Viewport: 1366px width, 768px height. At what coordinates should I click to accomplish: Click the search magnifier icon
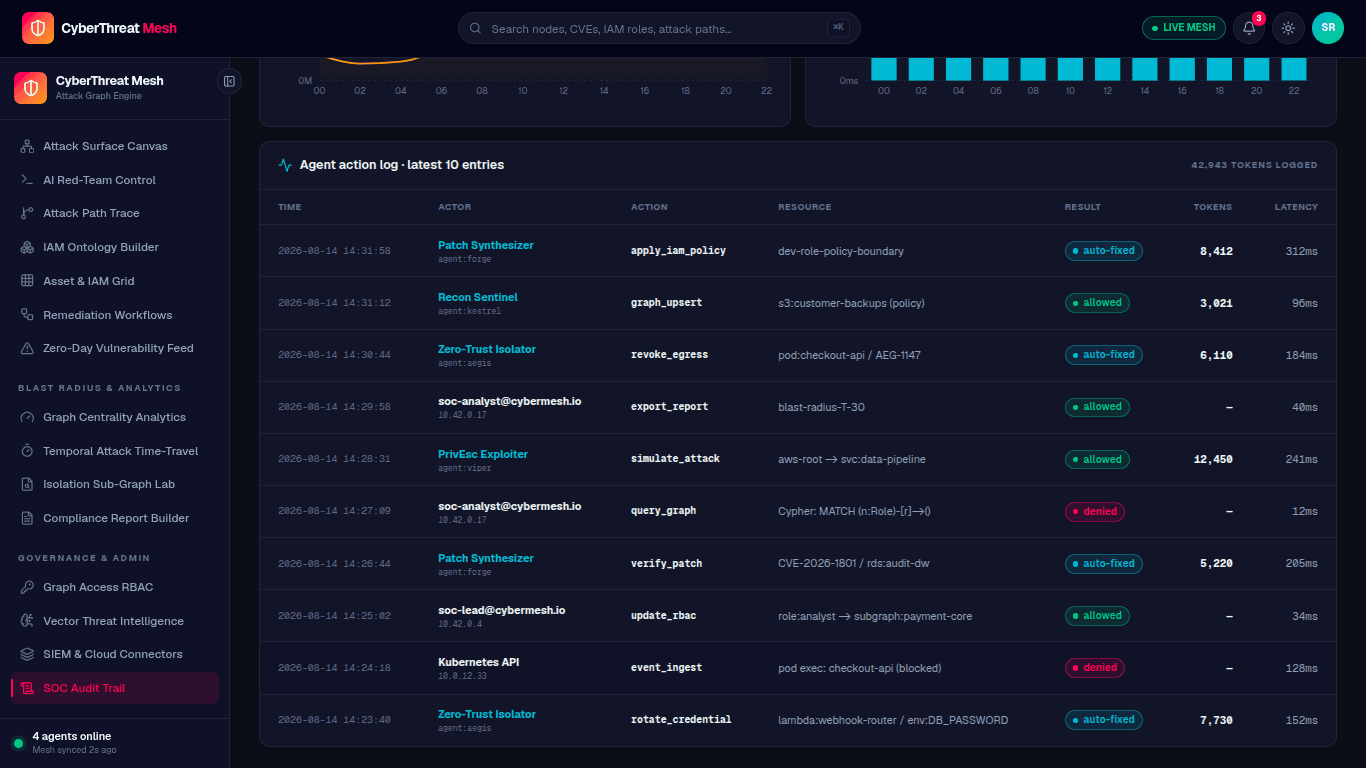coord(475,29)
